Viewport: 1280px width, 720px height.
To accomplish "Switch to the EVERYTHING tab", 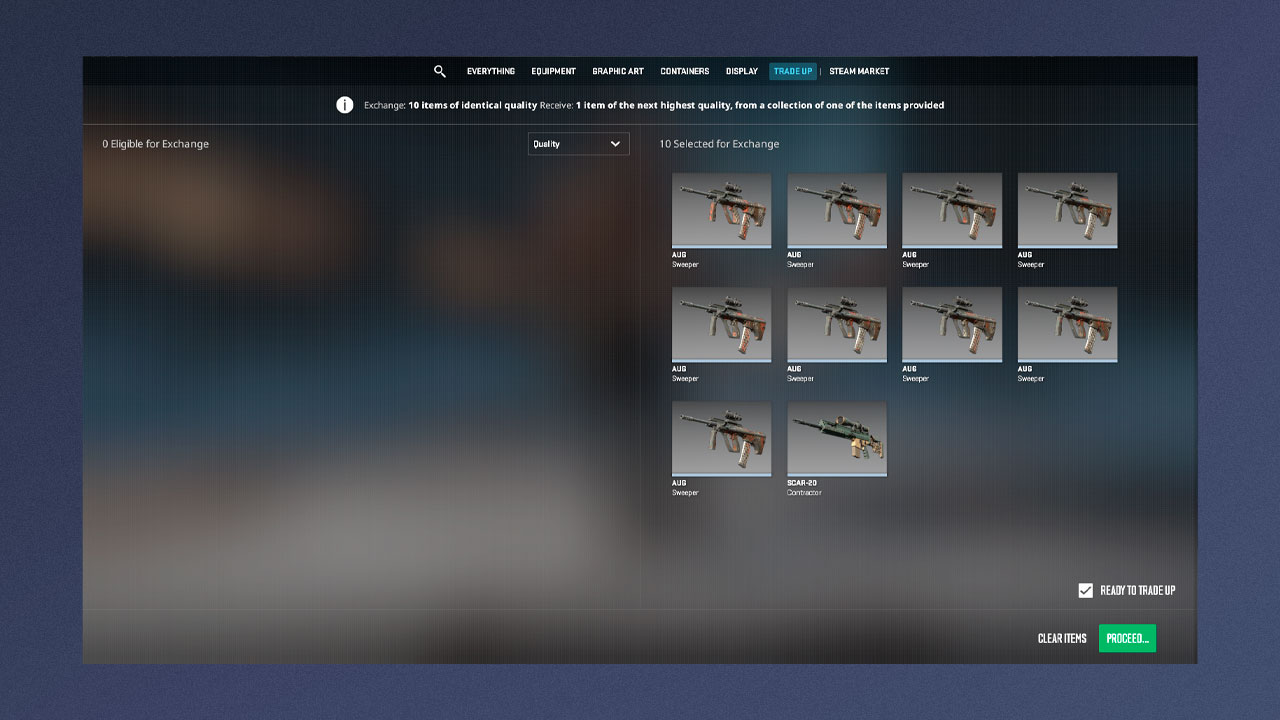I will [x=490, y=71].
